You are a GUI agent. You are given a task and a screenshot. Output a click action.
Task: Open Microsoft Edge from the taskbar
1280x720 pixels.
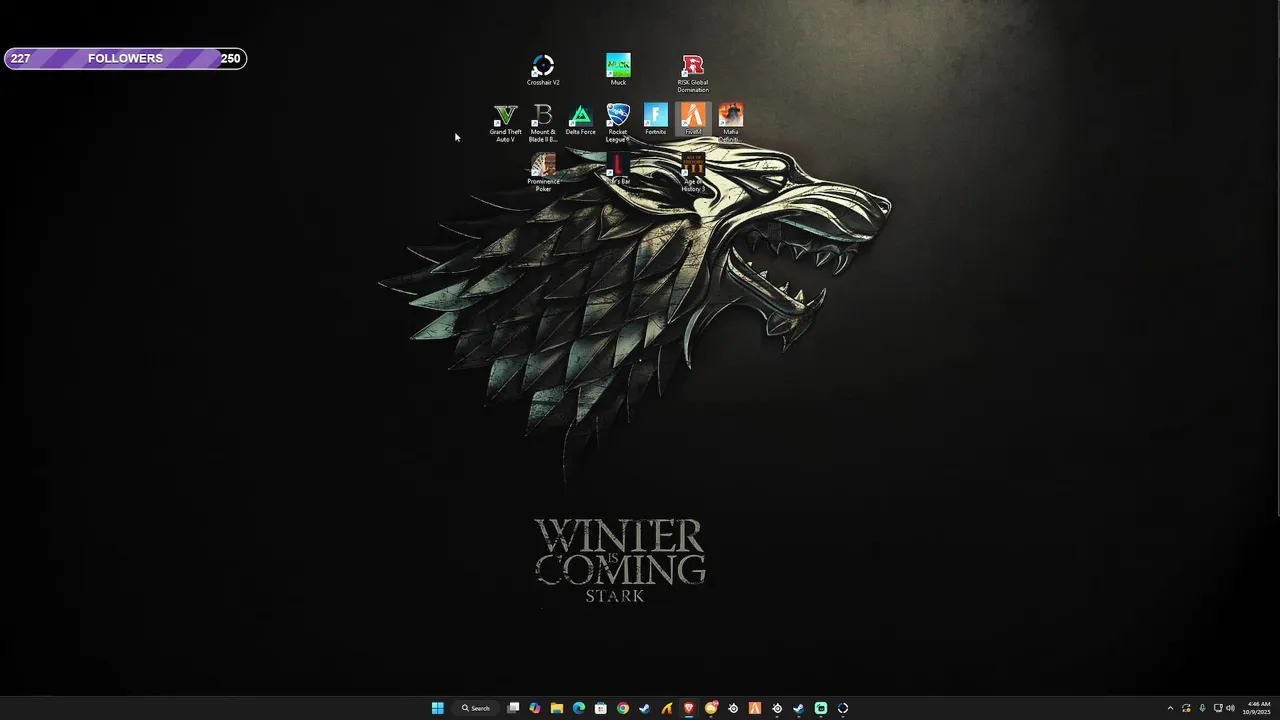[579, 708]
